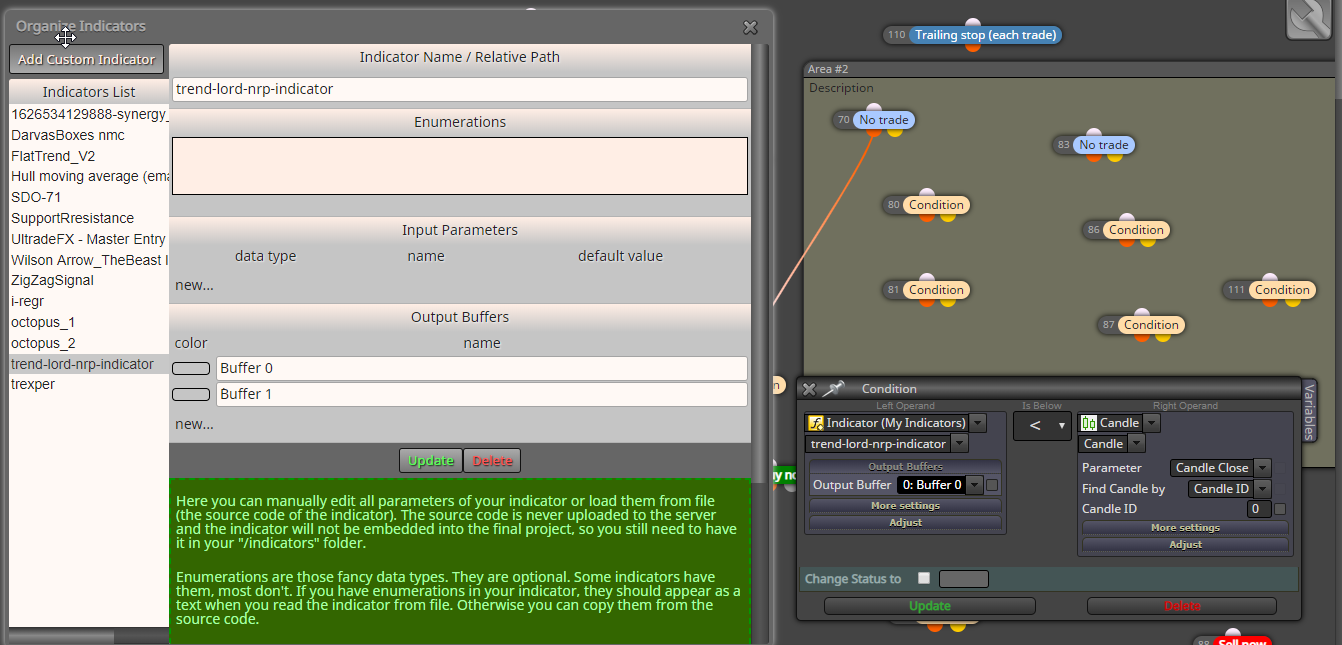Open the Output Buffer 0: Buffer 0 dropdown
This screenshot has width=1342, height=645.
tap(974, 485)
